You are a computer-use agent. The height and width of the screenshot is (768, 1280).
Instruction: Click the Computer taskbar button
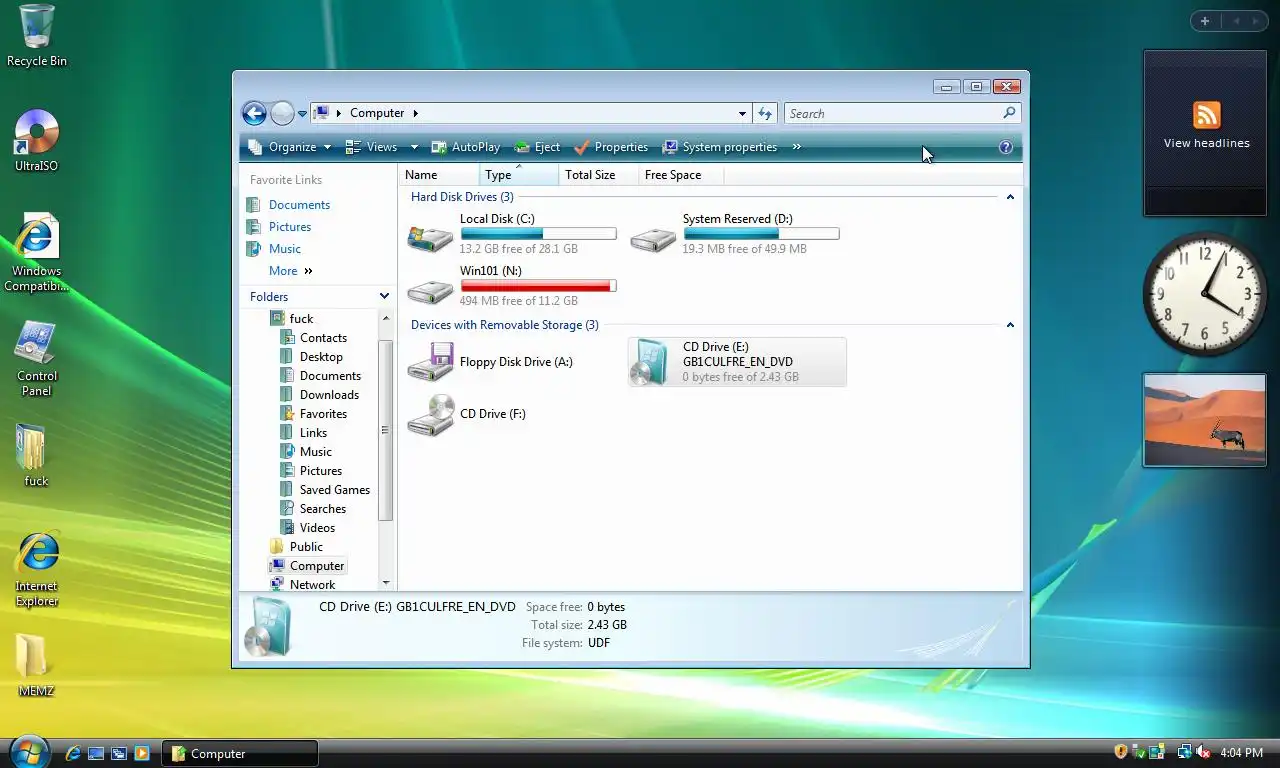[x=240, y=753]
